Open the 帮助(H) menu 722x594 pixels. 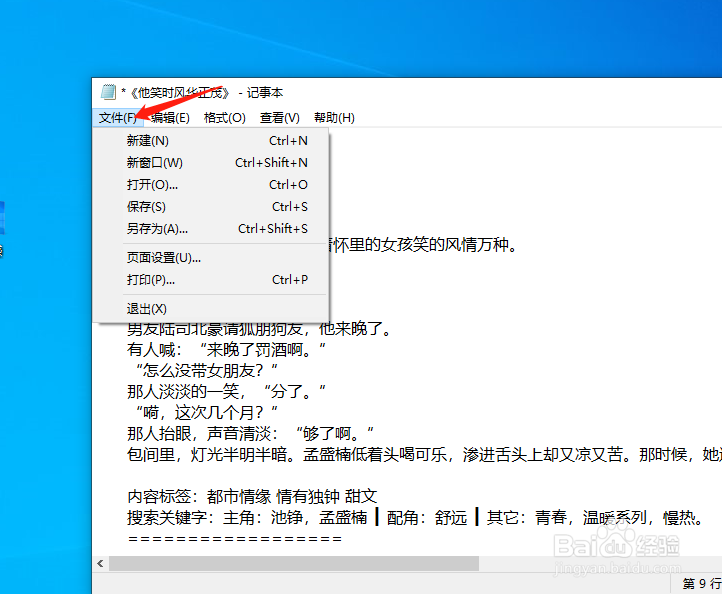[x=334, y=118]
